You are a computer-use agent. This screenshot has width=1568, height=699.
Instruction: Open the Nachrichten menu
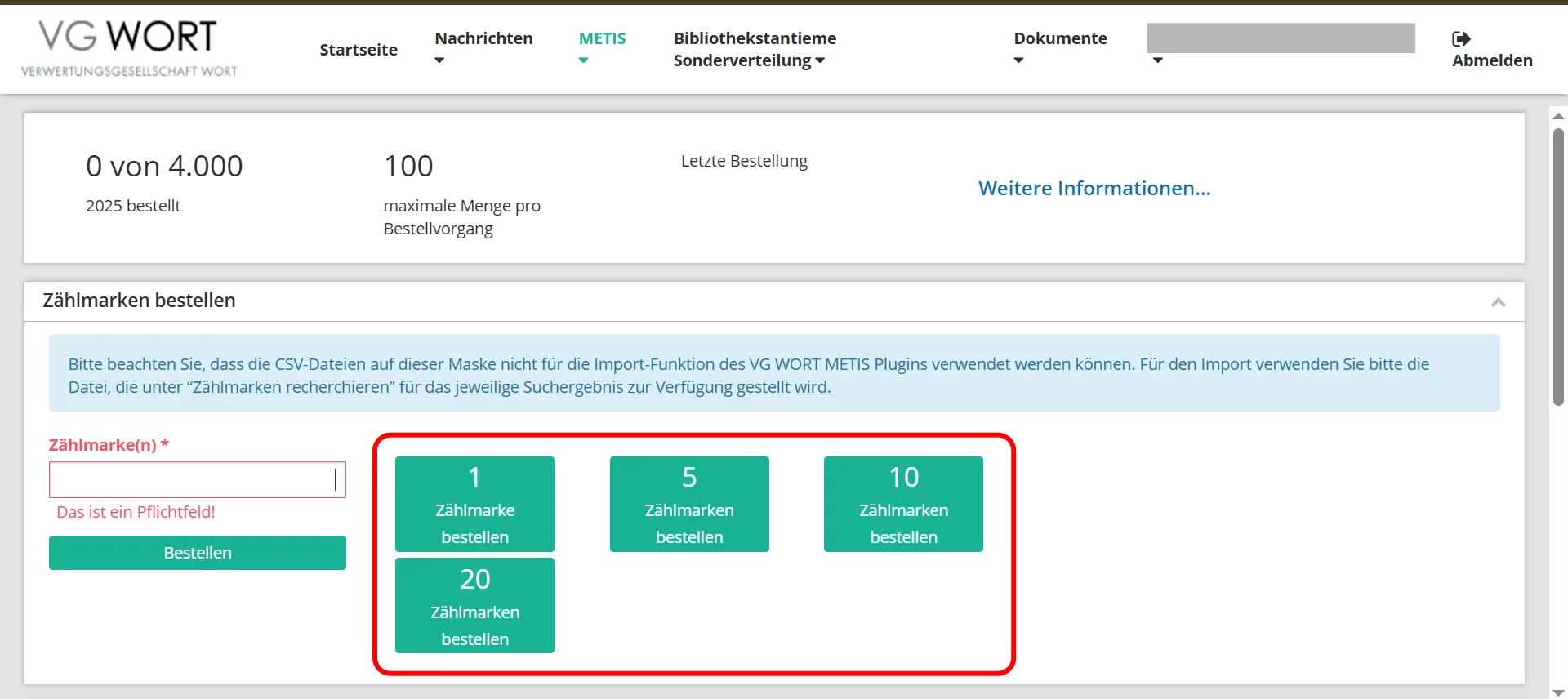483,38
